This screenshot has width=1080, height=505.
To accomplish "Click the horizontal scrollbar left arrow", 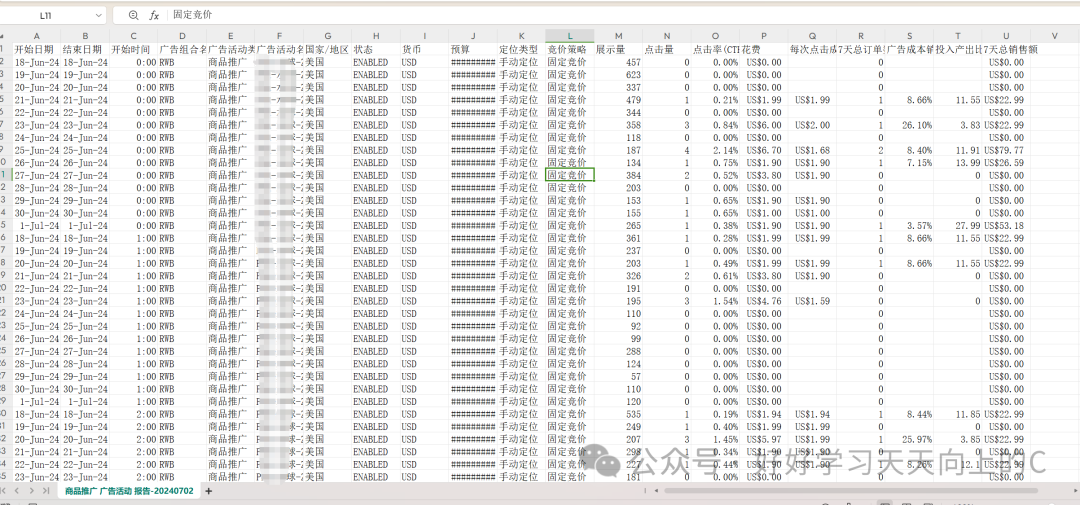I will [657, 491].
